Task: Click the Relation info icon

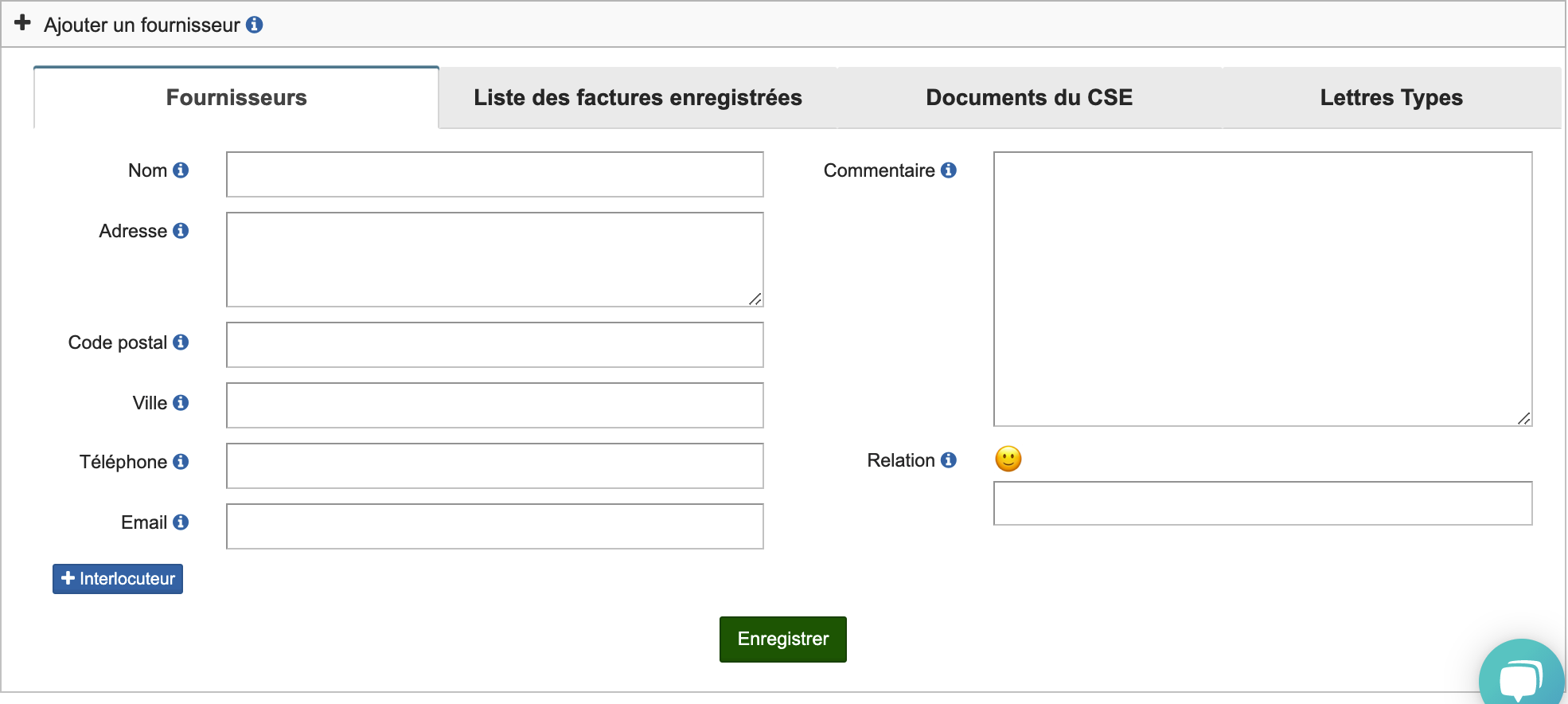Action: pos(948,460)
